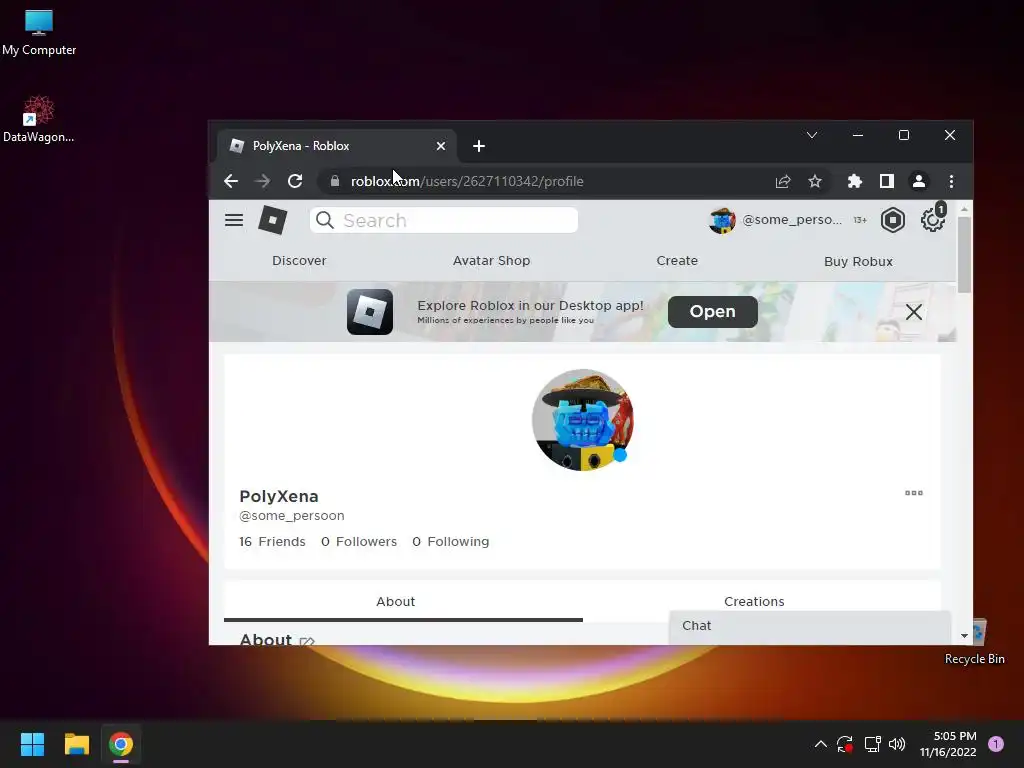Open Chrome three-dot menu
1024x768 pixels.
point(951,181)
